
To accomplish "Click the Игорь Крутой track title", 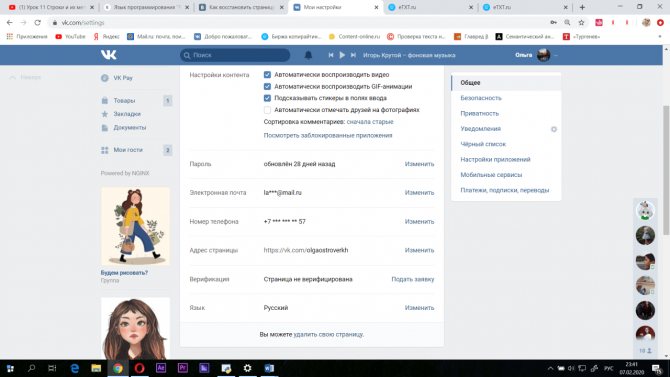I will click(x=409, y=55).
